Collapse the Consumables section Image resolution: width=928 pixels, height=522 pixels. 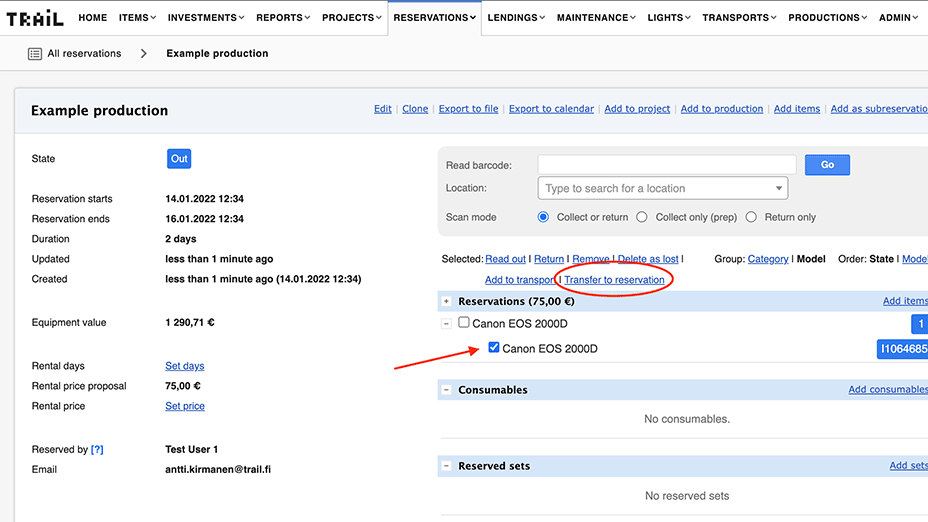(446, 390)
